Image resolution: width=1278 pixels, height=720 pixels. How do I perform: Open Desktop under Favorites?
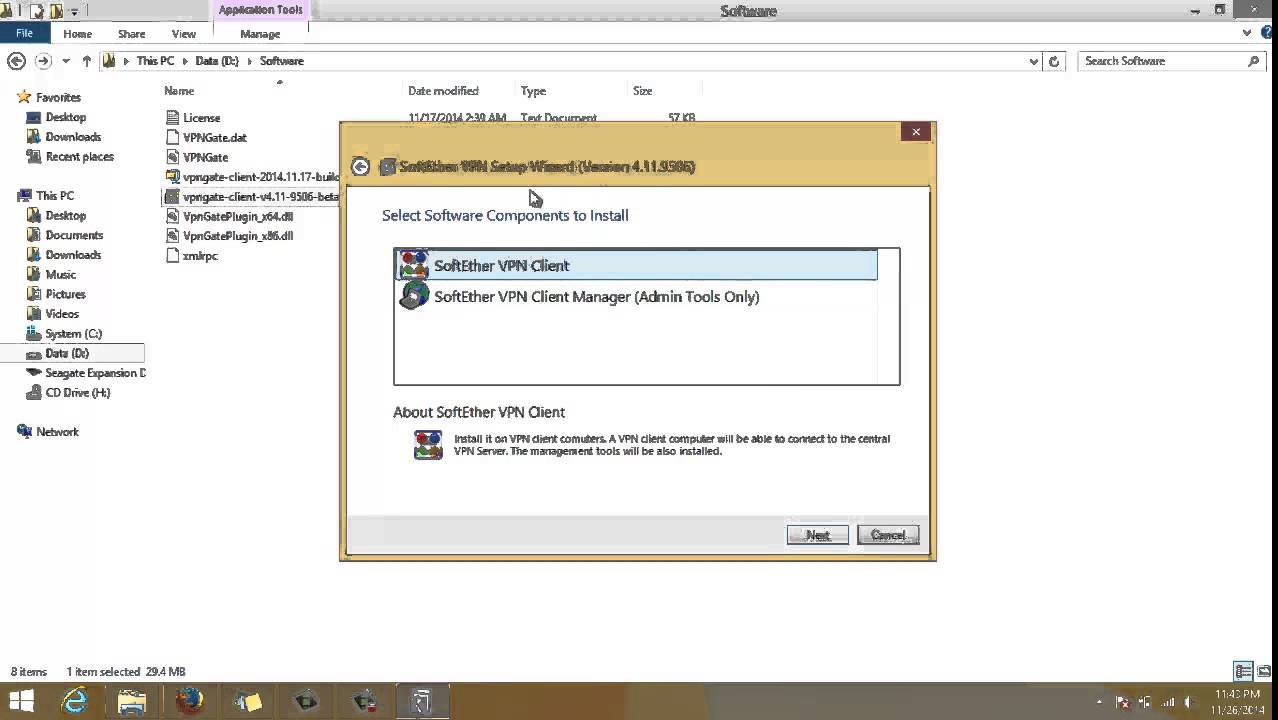(x=65, y=117)
